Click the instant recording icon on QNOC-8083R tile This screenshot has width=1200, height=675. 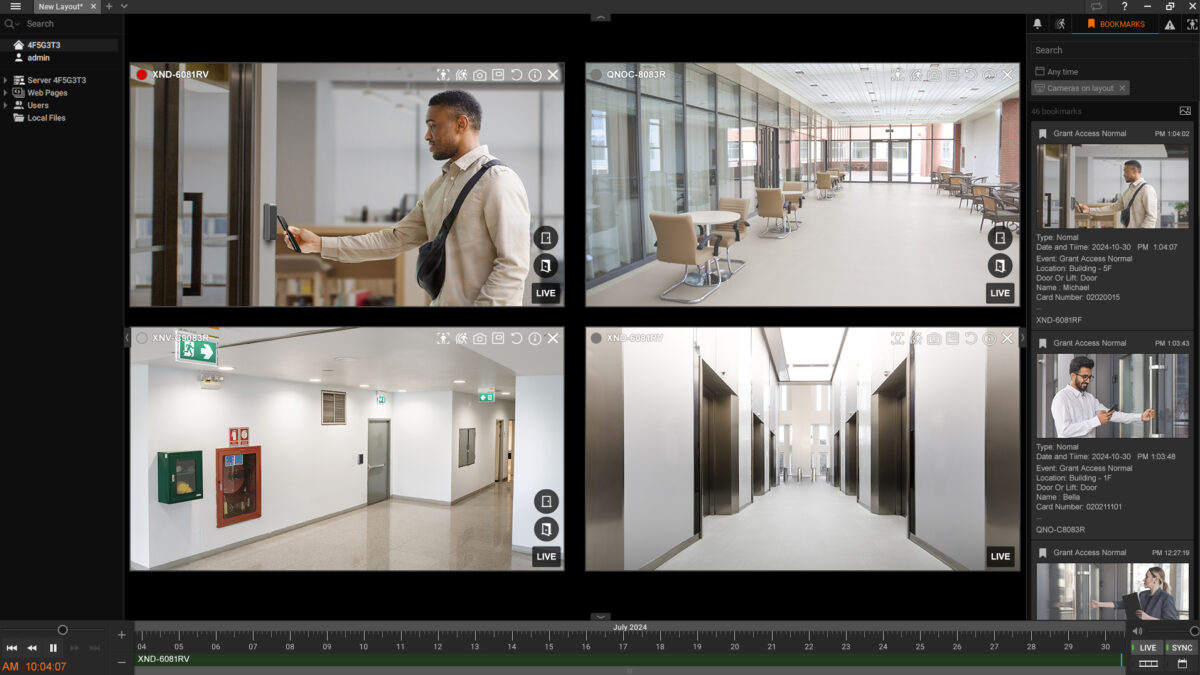tap(952, 74)
